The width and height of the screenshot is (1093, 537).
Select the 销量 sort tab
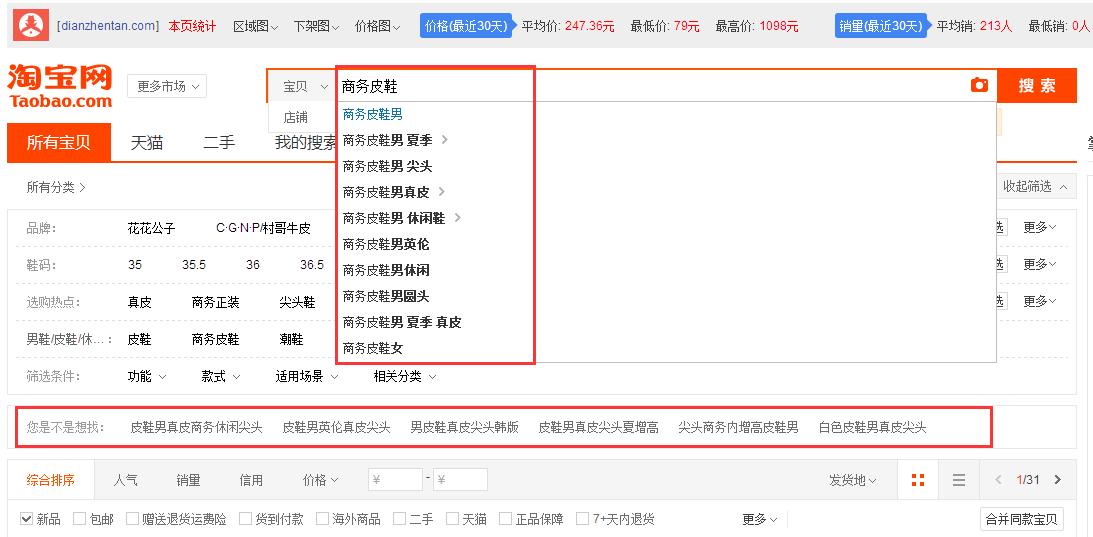(188, 480)
